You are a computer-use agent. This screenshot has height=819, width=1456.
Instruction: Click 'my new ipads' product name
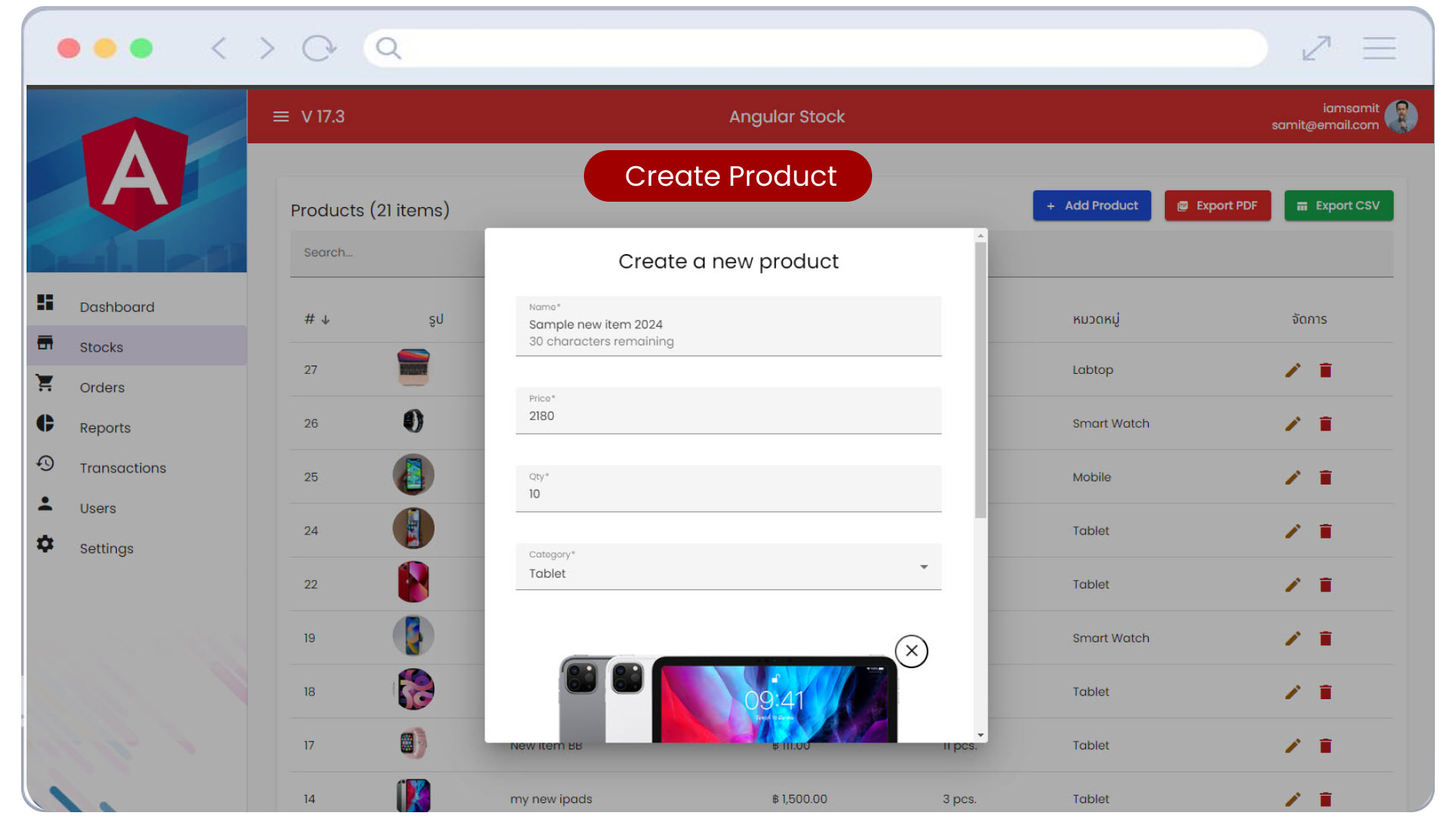click(551, 799)
